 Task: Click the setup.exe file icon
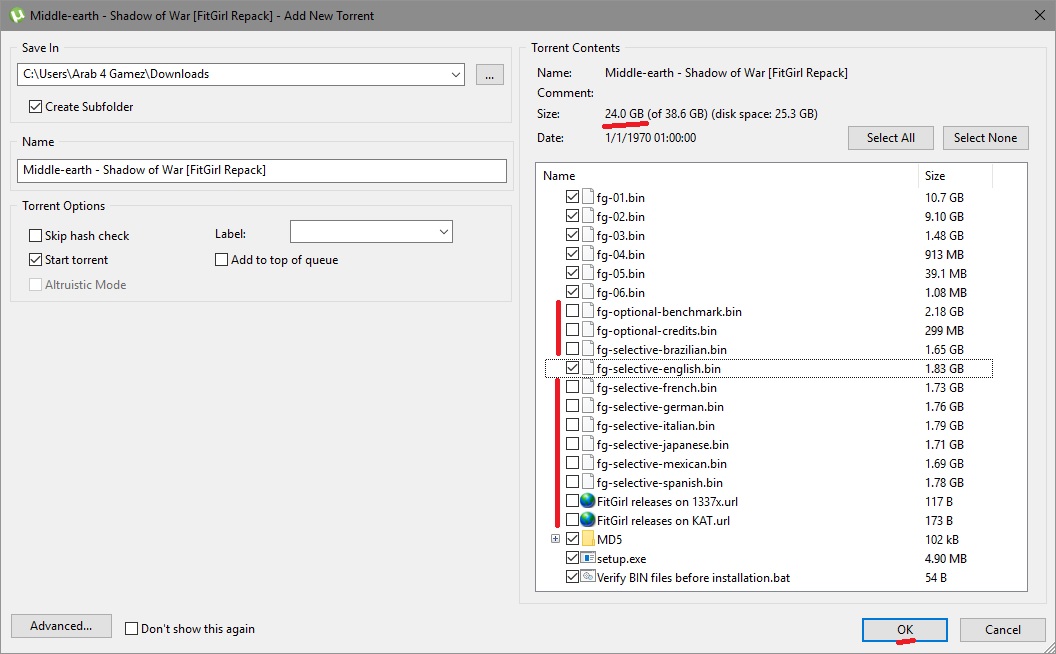pyautogui.click(x=588, y=558)
